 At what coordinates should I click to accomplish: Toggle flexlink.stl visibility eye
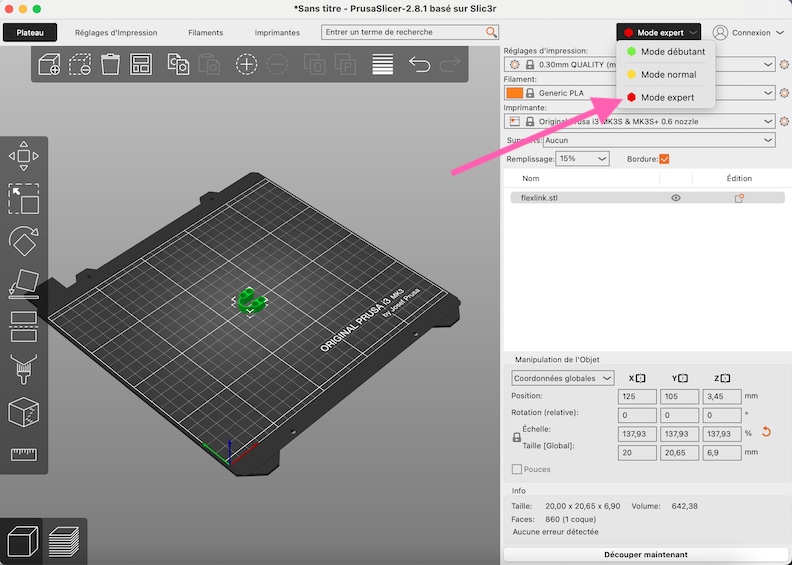pos(676,198)
